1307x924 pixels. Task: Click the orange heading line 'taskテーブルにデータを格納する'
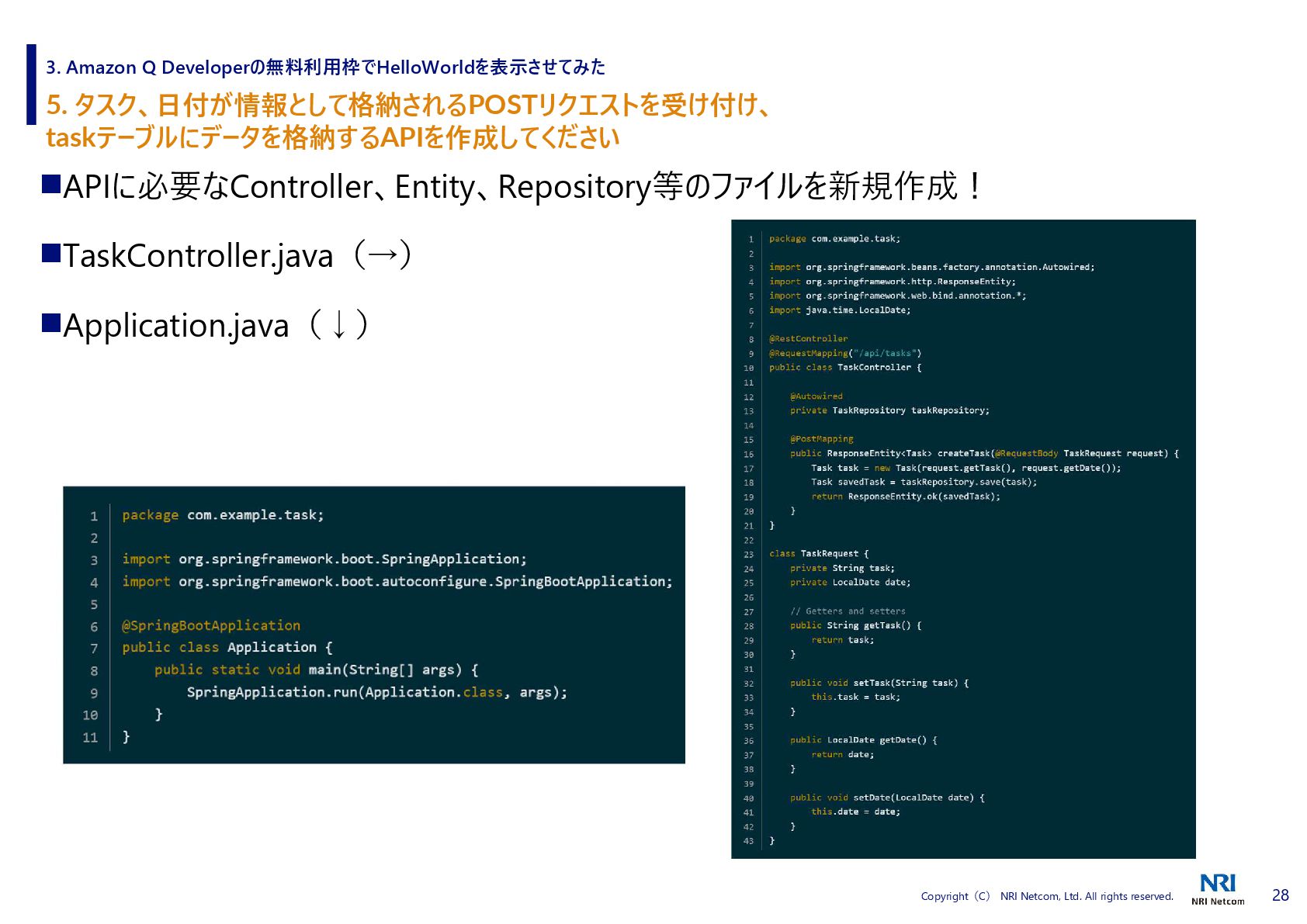point(333,137)
